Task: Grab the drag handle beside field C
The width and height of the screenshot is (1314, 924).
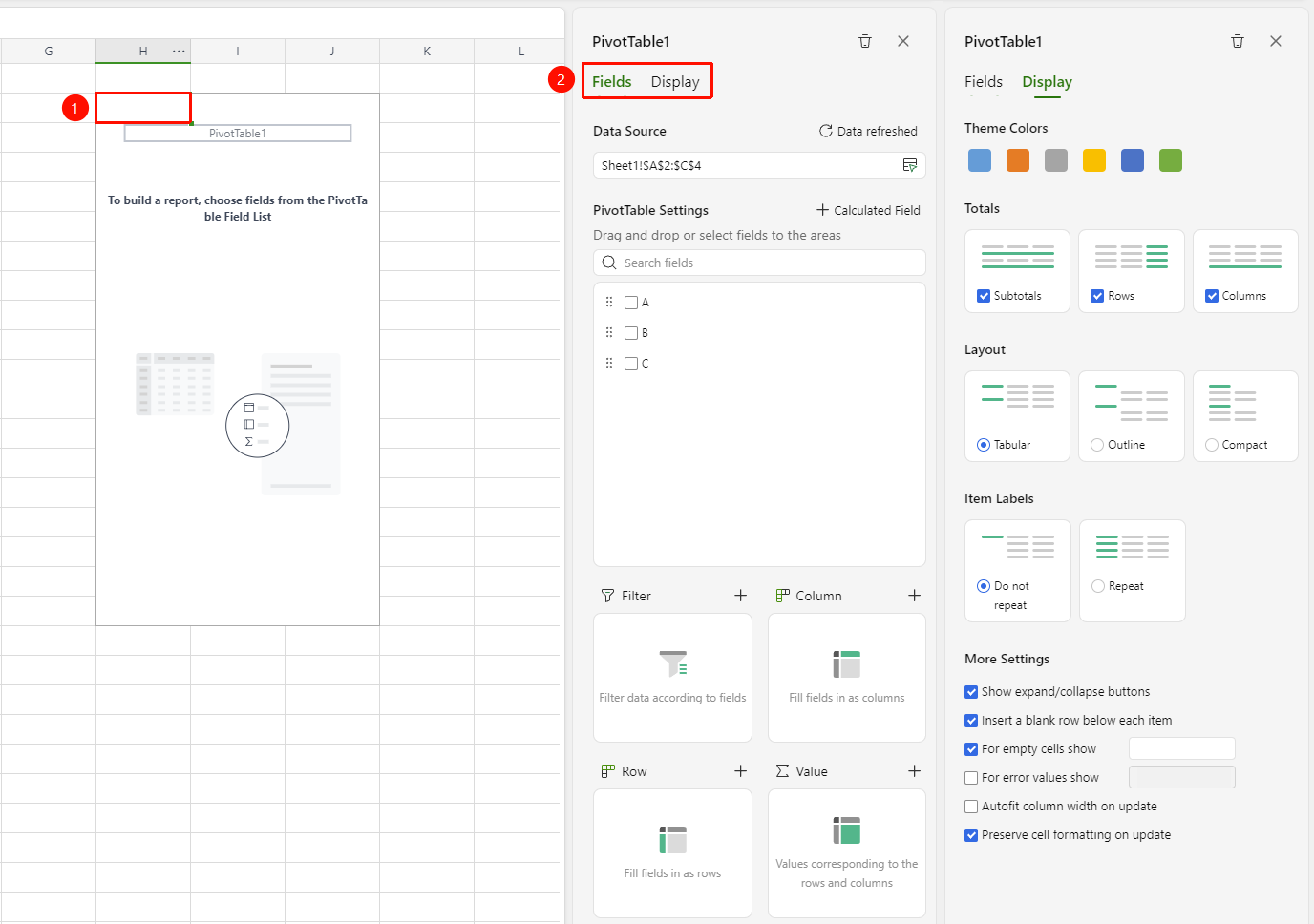Action: pos(609,364)
